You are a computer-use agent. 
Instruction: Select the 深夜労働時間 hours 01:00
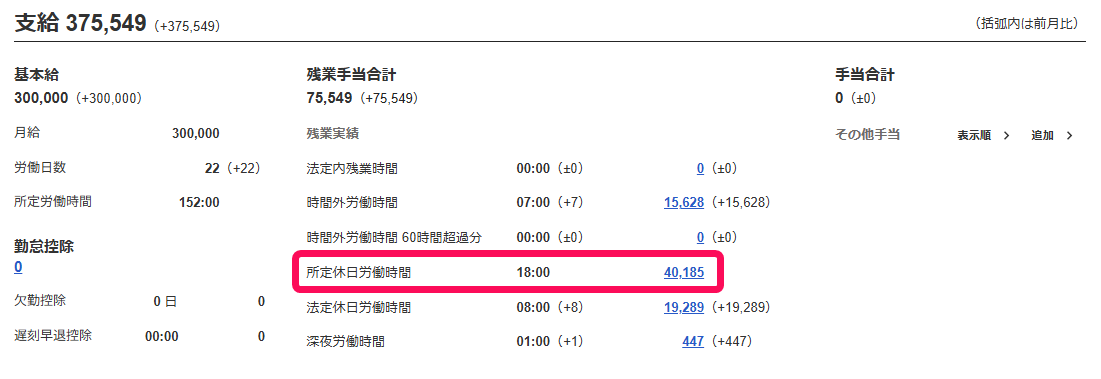click(x=533, y=341)
